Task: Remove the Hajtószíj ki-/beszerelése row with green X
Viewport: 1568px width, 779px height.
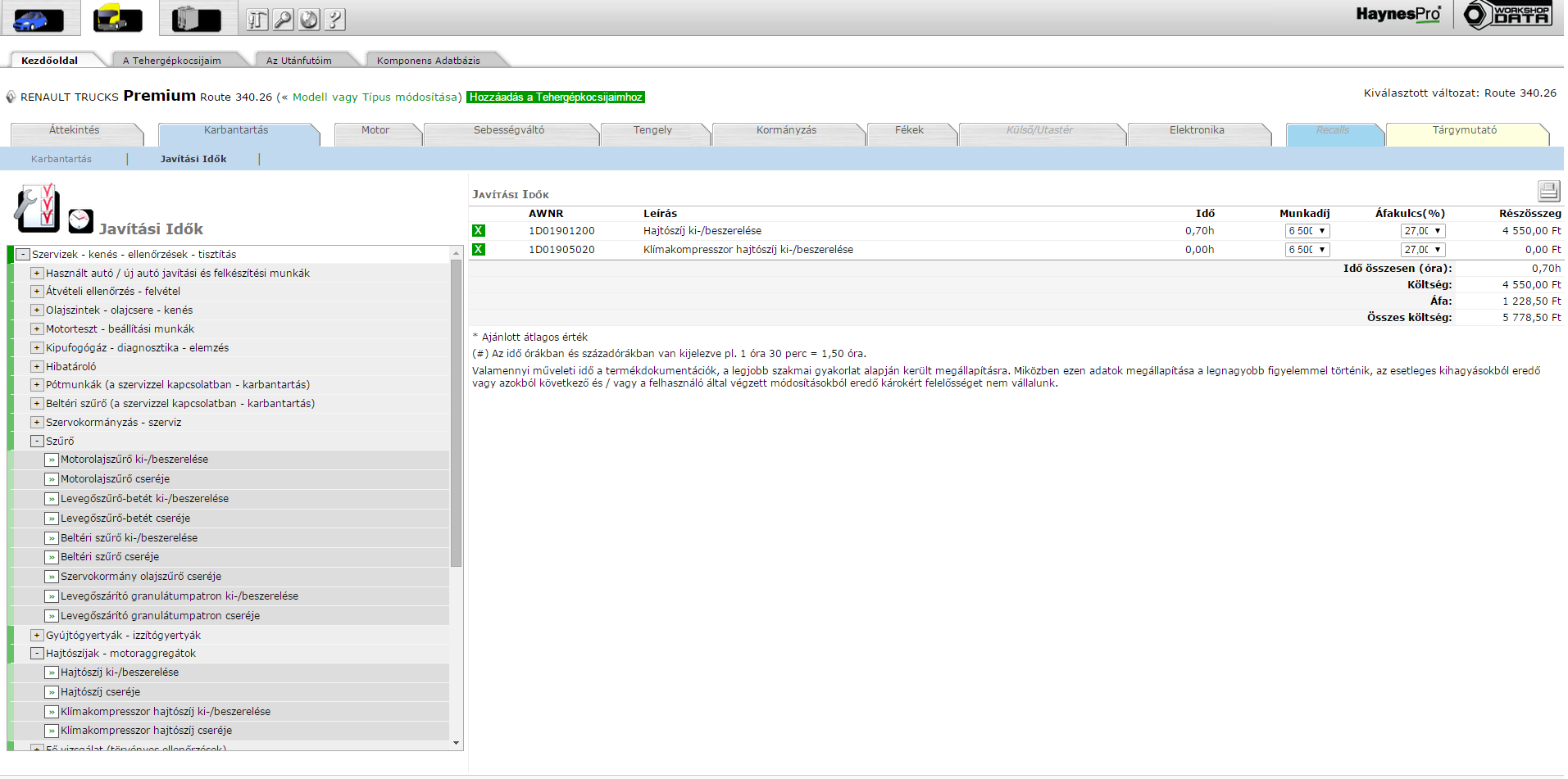Action: coord(479,231)
